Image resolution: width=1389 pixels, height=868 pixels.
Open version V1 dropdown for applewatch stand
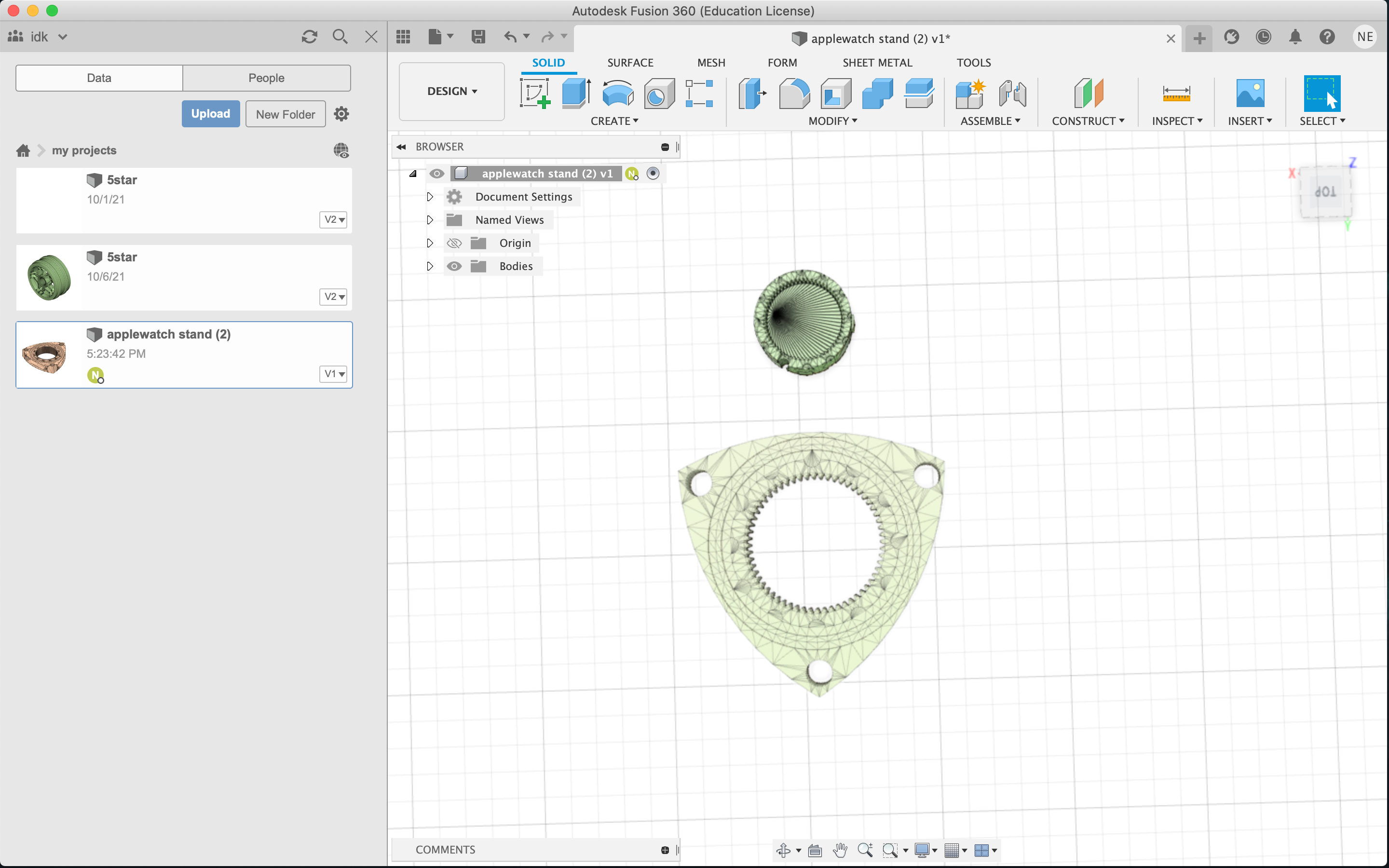(x=334, y=374)
